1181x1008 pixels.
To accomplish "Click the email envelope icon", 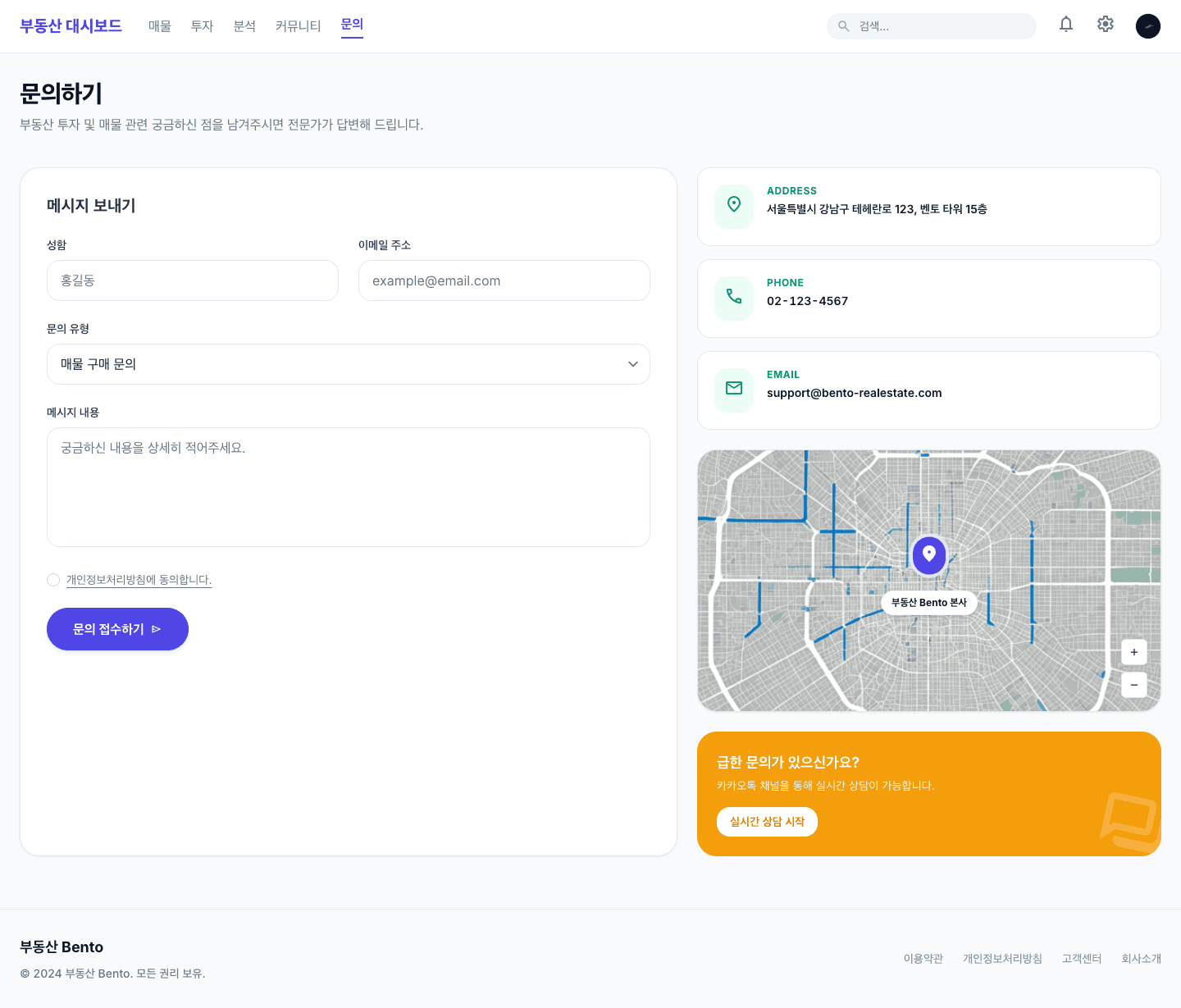I will 734,390.
